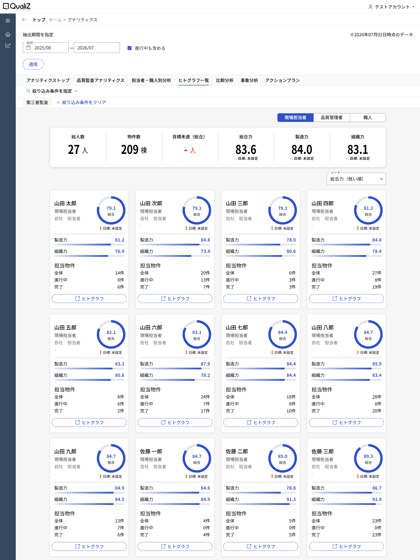Open the hamburger menu in sidebar
420x560 pixels.
pyautogui.click(x=8, y=21)
